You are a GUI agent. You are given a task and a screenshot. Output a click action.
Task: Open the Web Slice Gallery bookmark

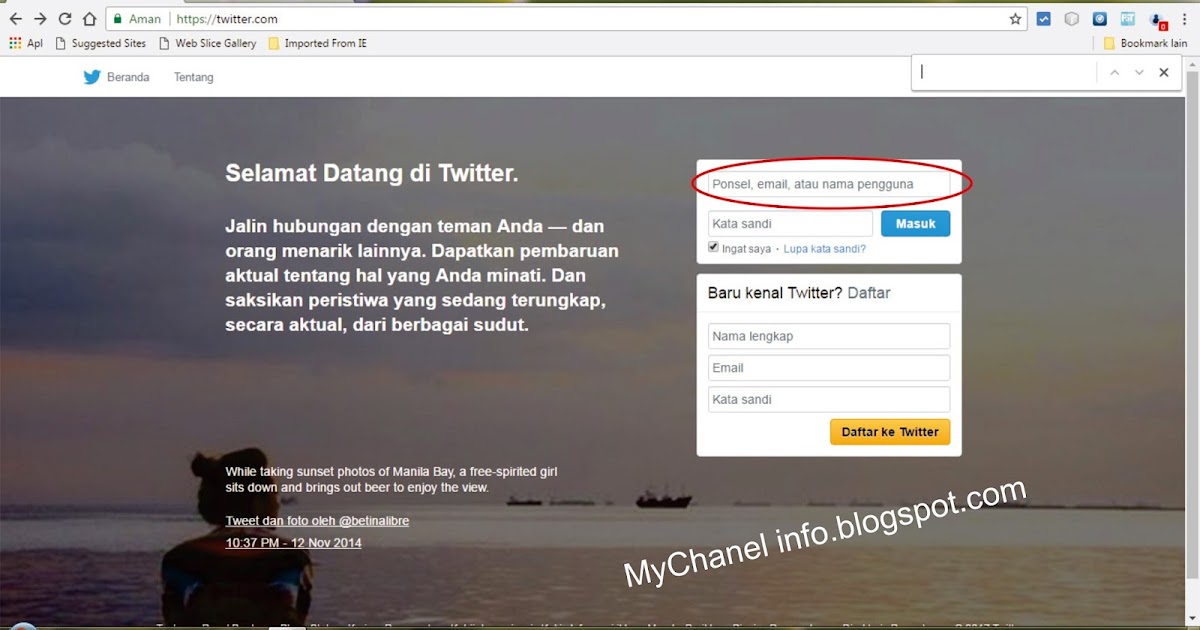pyautogui.click(x=207, y=43)
